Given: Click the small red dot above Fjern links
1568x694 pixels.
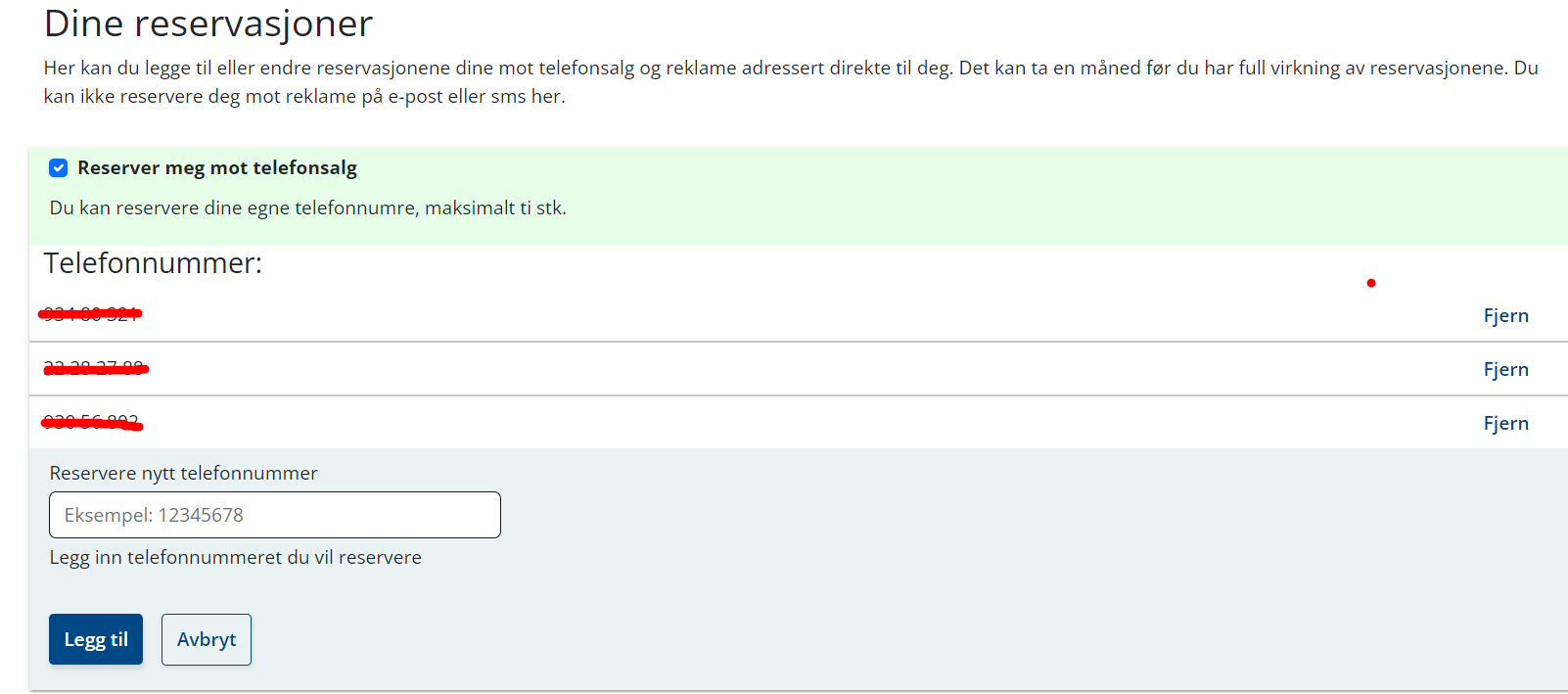Looking at the screenshot, I should 1371,283.
